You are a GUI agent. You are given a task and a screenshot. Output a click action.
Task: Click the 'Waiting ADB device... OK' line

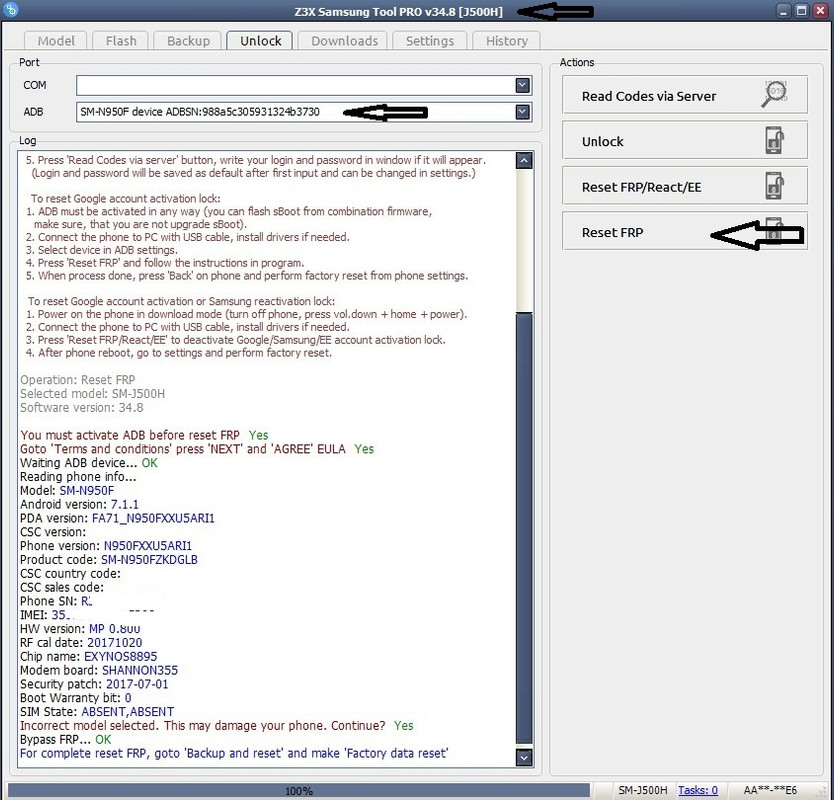[89, 463]
